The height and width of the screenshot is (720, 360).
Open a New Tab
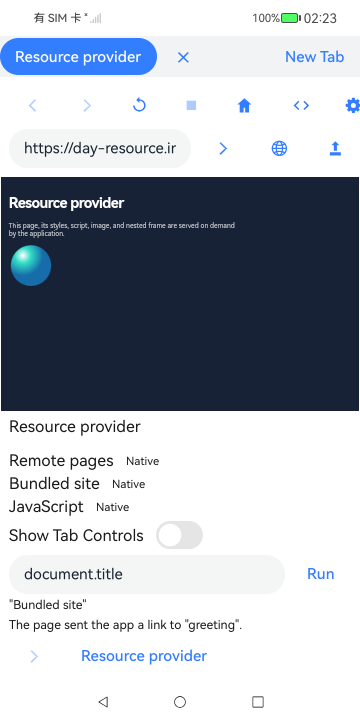[x=315, y=56]
